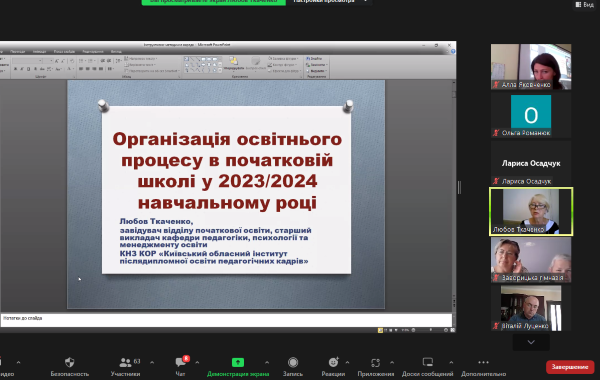Open the Security (Безопасность) shield icon
This screenshot has width=600, height=380.
(70, 362)
